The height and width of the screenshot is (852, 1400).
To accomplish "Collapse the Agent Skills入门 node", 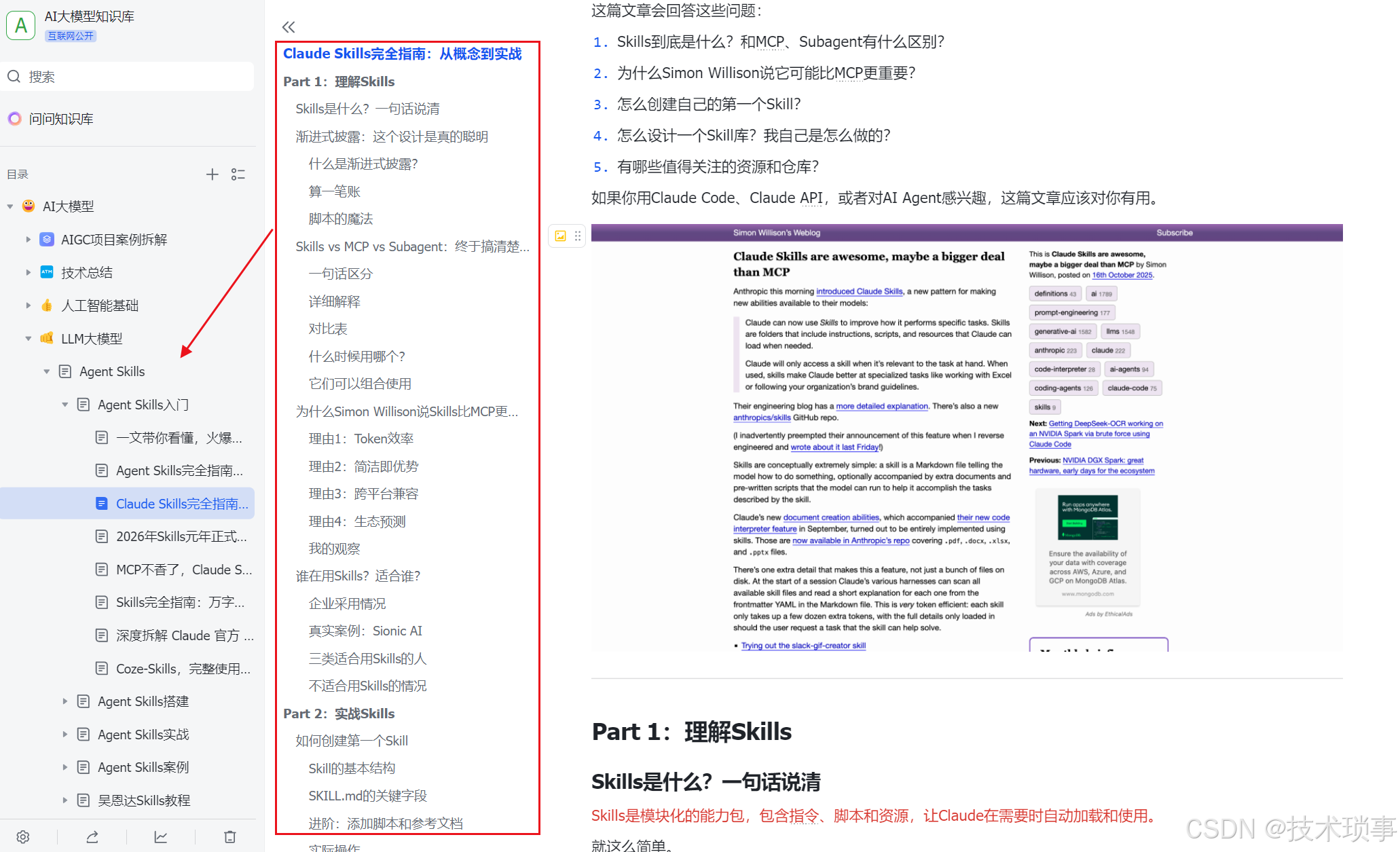I will [x=65, y=405].
